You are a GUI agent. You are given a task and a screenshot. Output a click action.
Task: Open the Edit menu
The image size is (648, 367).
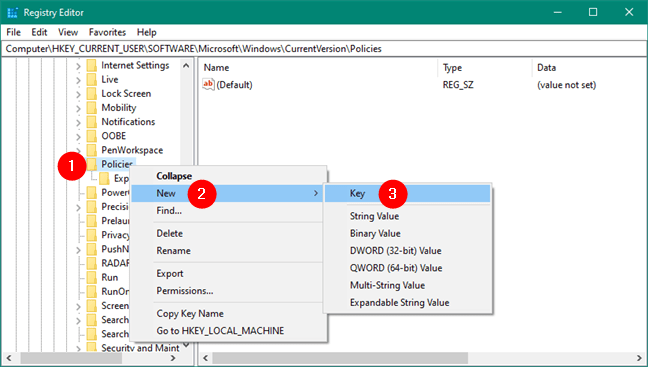click(39, 32)
